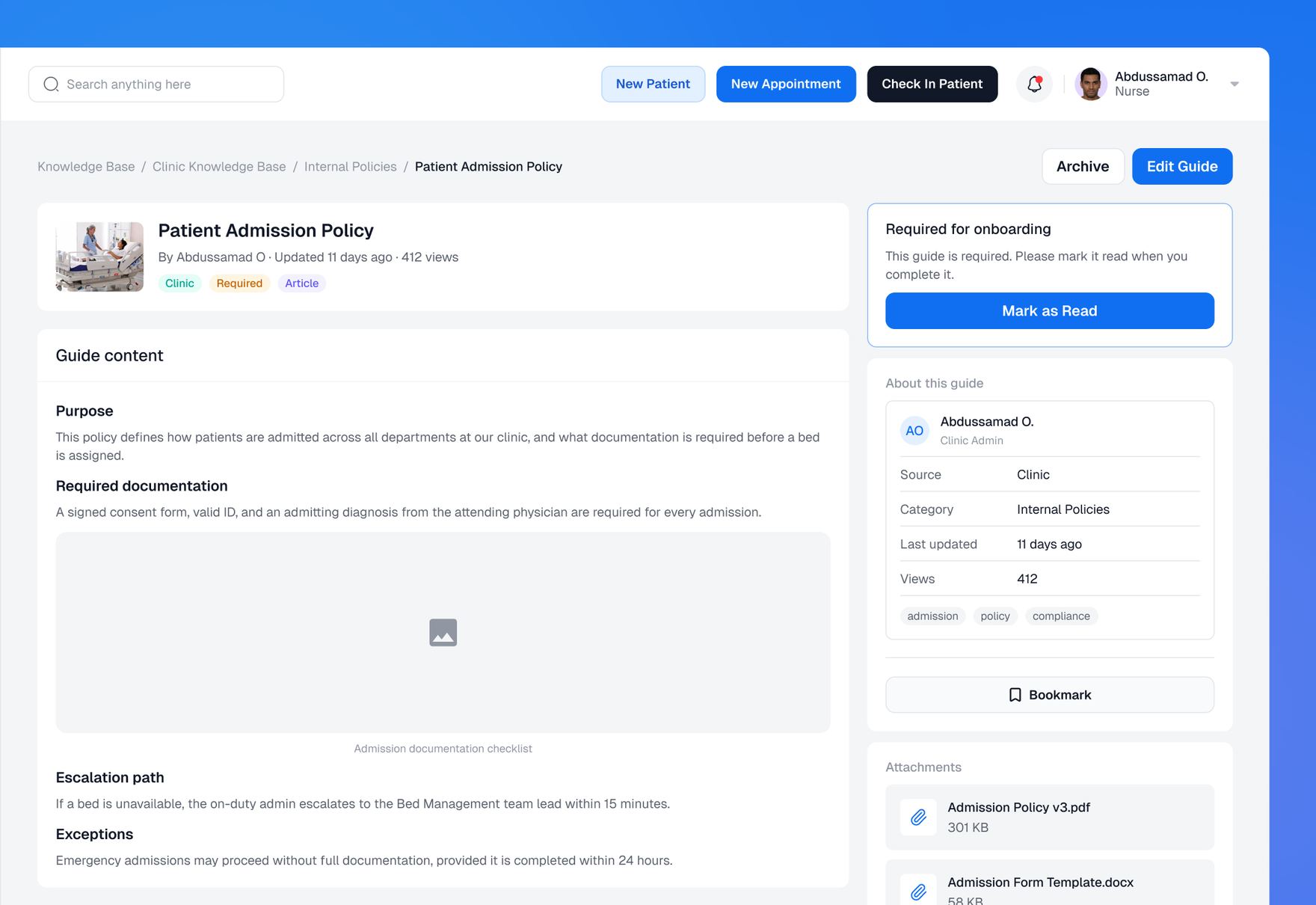
Task: Click Check In Patient
Action: 932,84
